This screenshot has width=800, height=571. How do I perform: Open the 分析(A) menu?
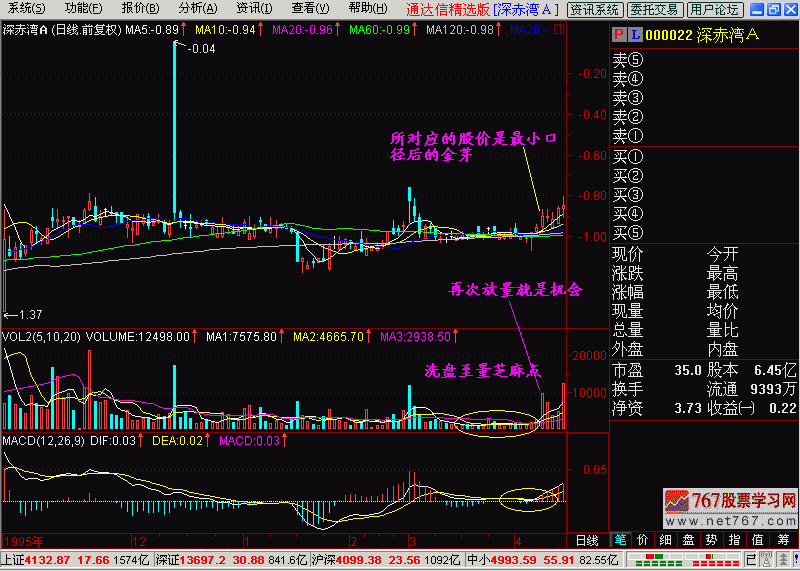click(x=195, y=9)
